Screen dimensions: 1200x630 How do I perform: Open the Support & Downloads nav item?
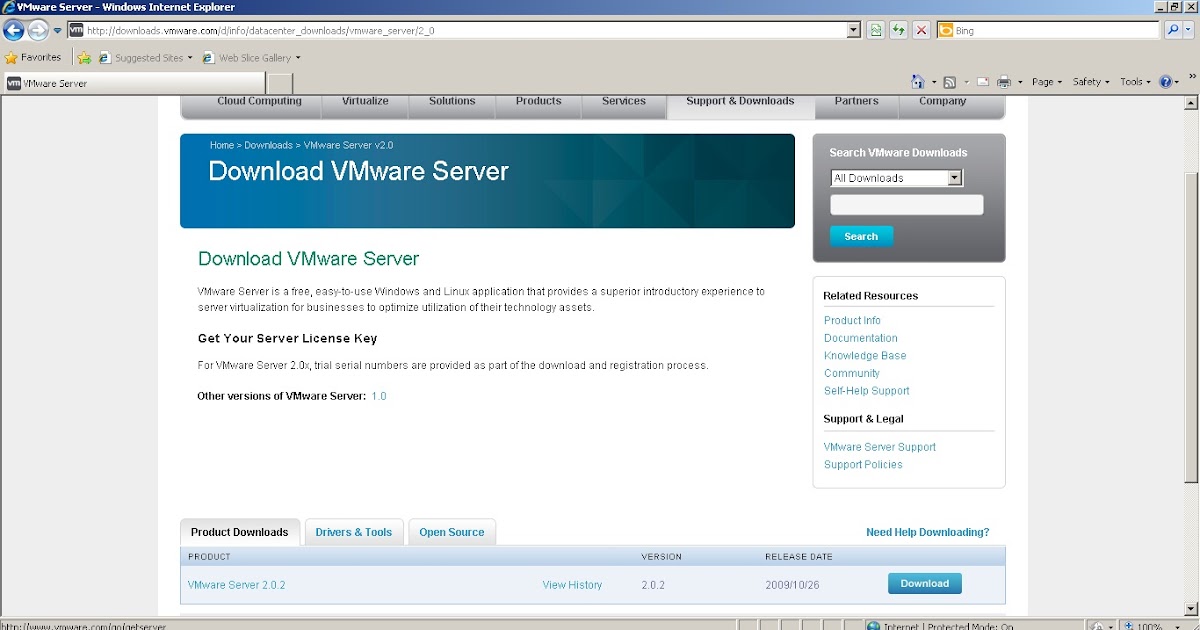point(740,101)
